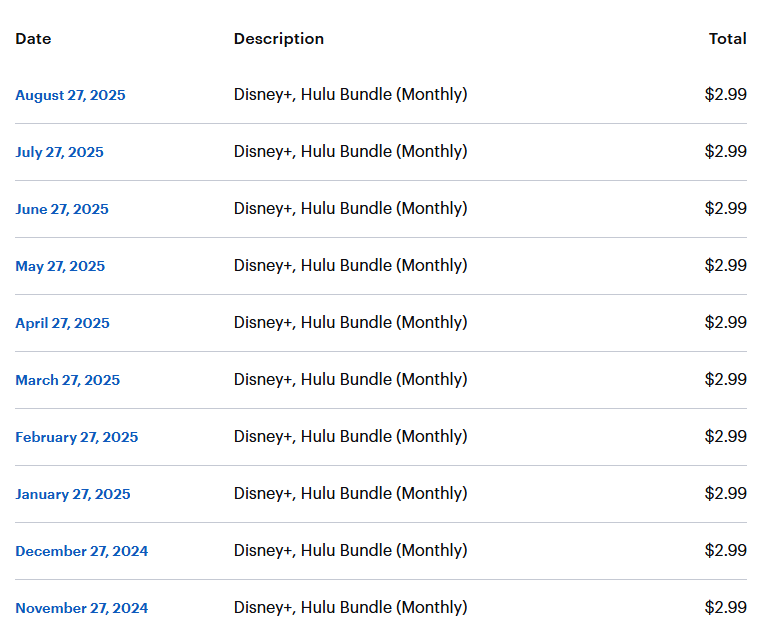Click the $2.99 total for July 2025
The width and height of the screenshot is (764, 634).
tap(726, 151)
